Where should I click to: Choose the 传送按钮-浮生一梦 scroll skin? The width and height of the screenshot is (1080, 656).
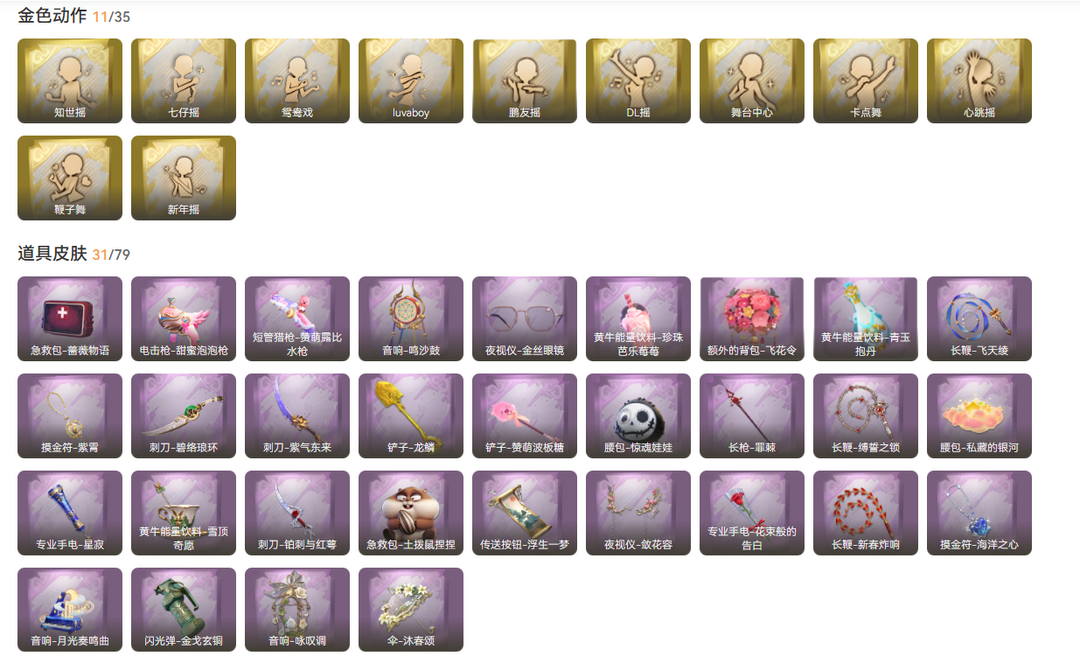pyautogui.click(x=524, y=513)
